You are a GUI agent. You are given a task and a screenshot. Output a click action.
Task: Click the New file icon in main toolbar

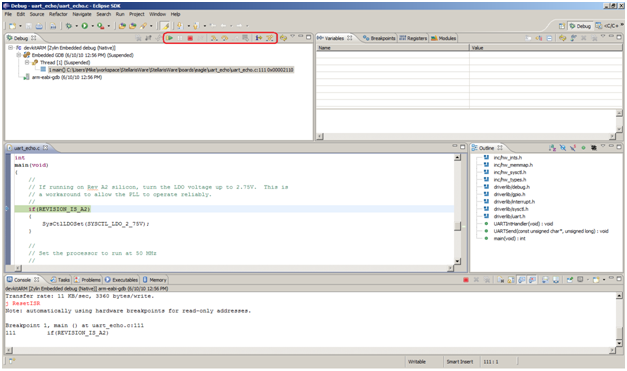[x=12, y=26]
